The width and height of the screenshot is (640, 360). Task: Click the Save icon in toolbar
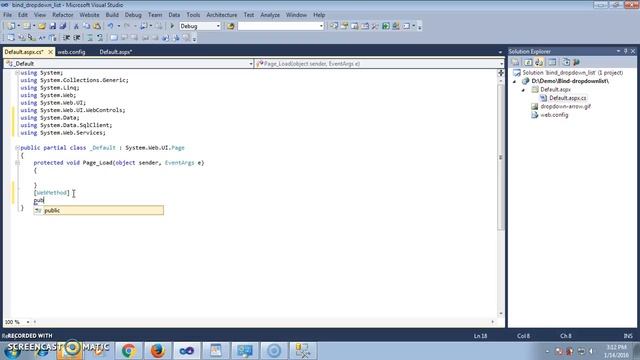[53, 26]
